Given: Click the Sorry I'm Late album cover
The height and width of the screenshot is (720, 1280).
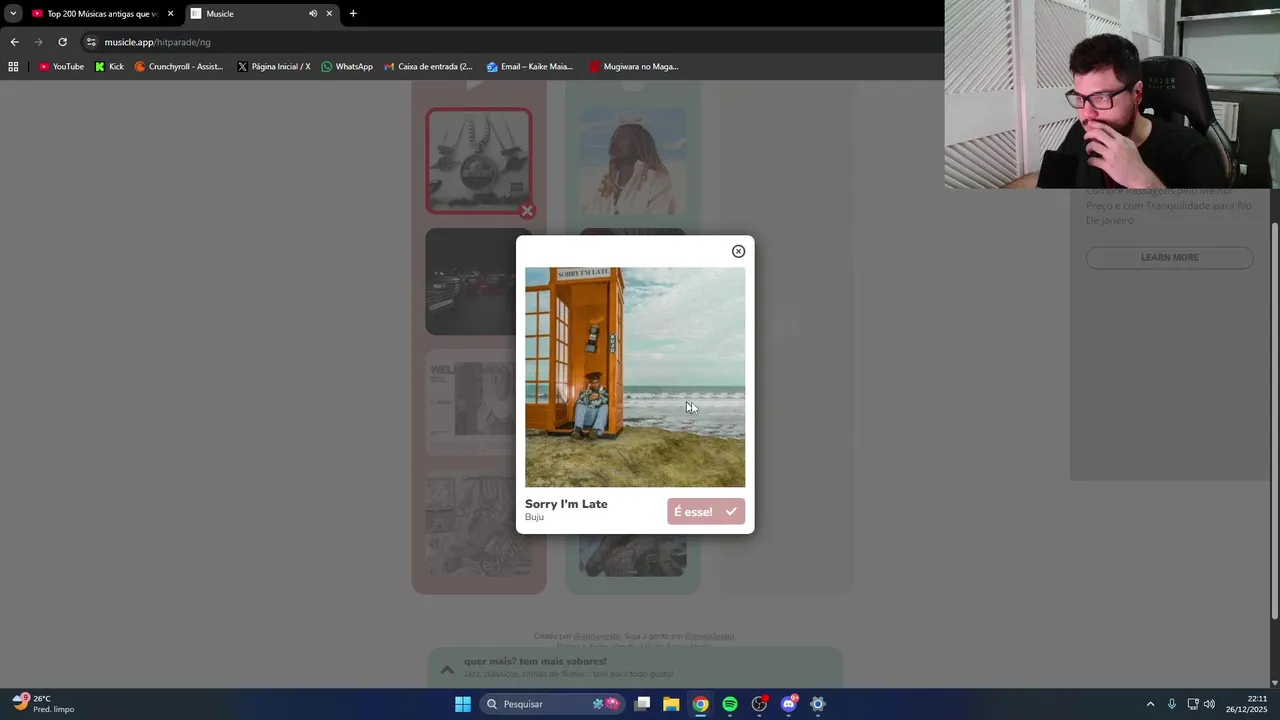Looking at the screenshot, I should tap(635, 377).
